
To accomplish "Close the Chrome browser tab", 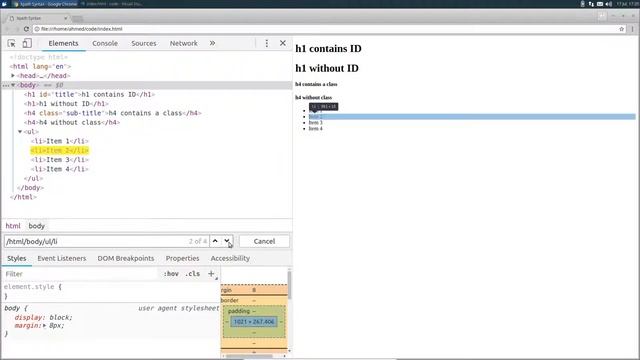I will point(65,18).
